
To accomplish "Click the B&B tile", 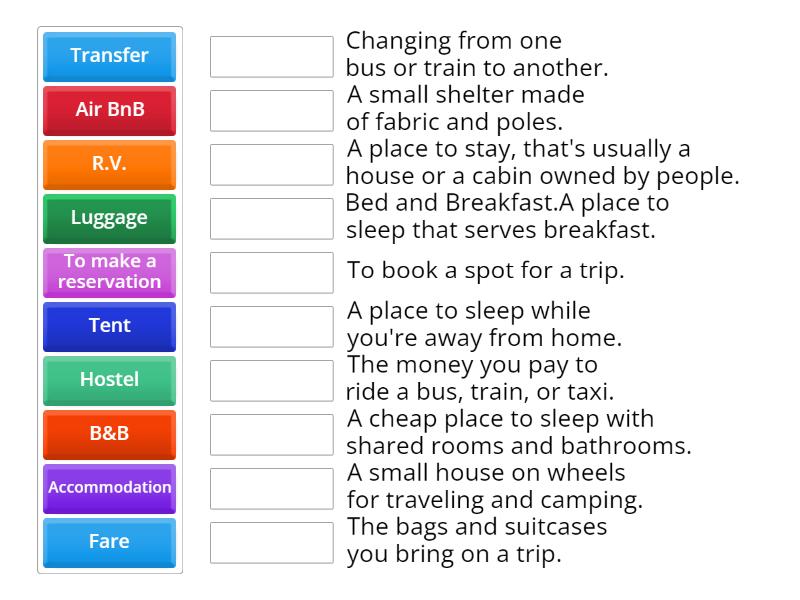I will [x=110, y=434].
